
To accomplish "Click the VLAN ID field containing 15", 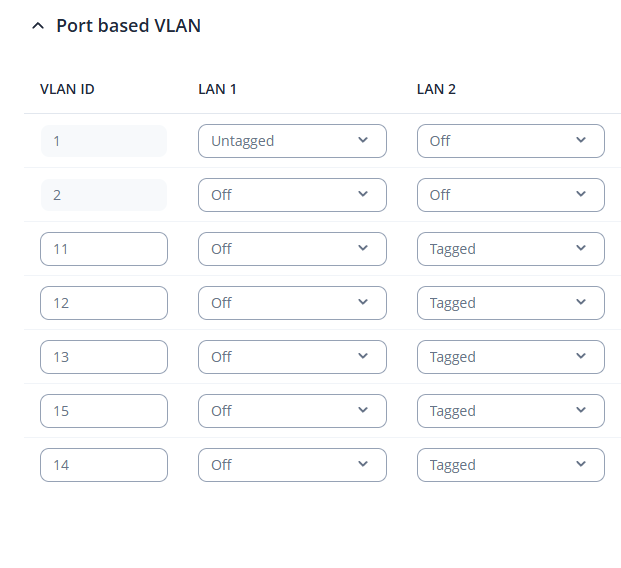I will click(103, 411).
